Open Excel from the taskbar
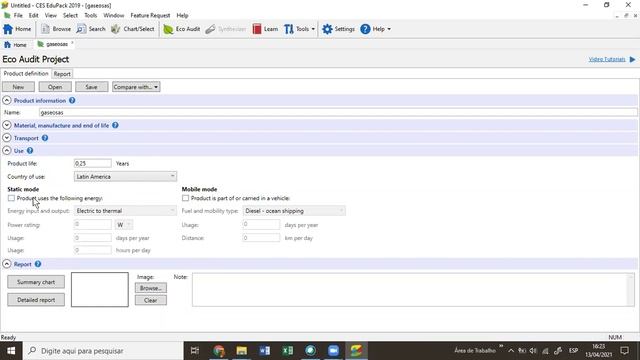 287,351
